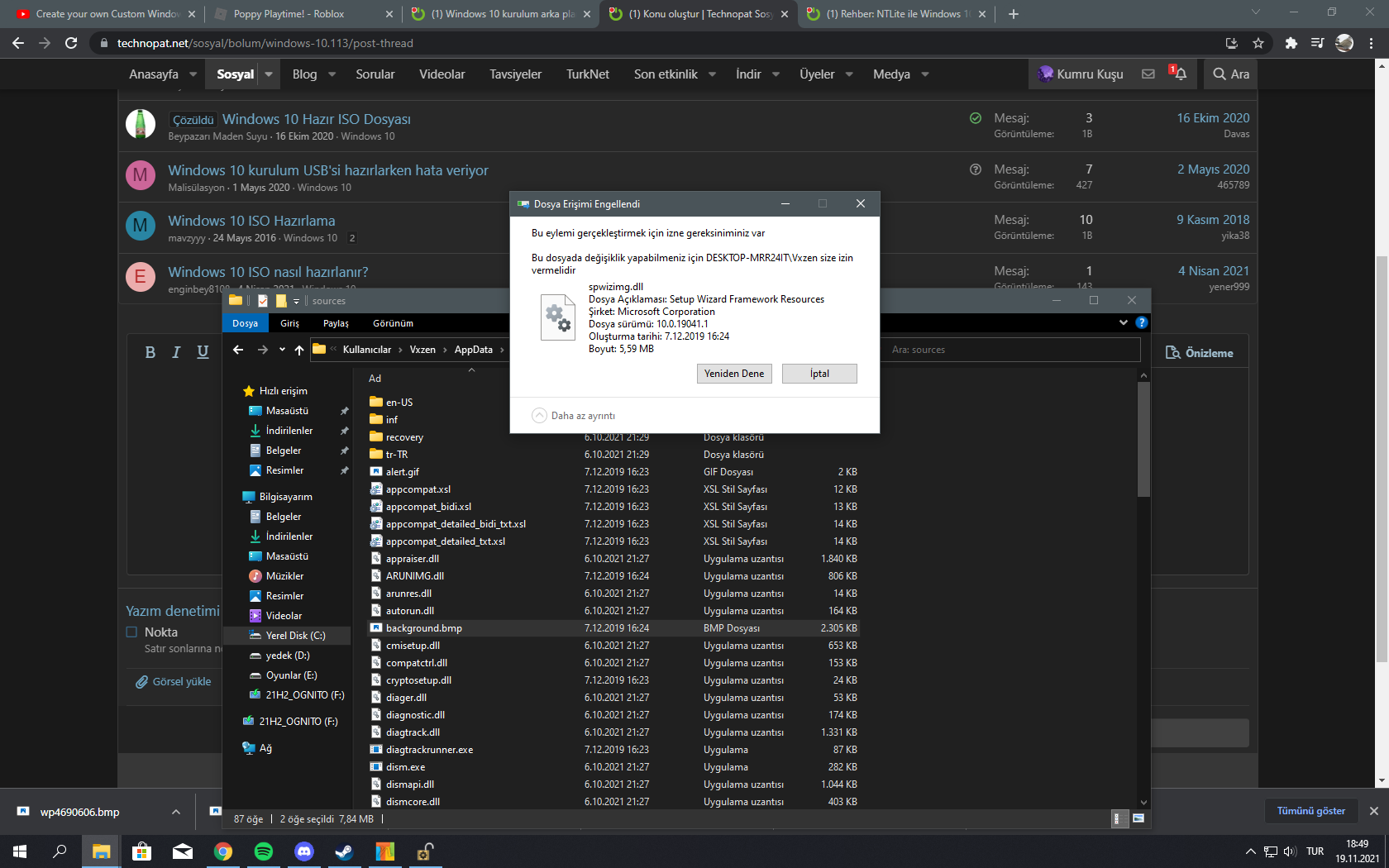Open the Giriş ribbon tab
Viewport: 1389px width, 868px height.
(289, 323)
